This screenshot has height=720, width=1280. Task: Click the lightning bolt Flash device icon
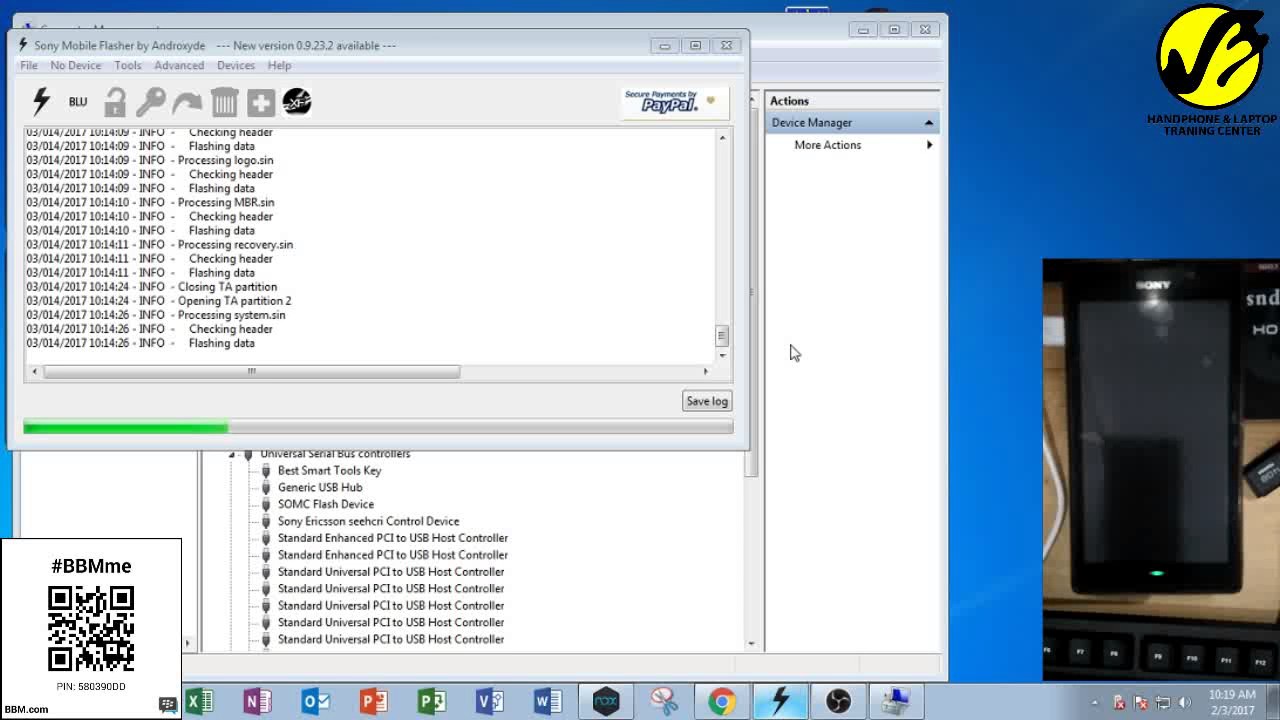point(41,101)
